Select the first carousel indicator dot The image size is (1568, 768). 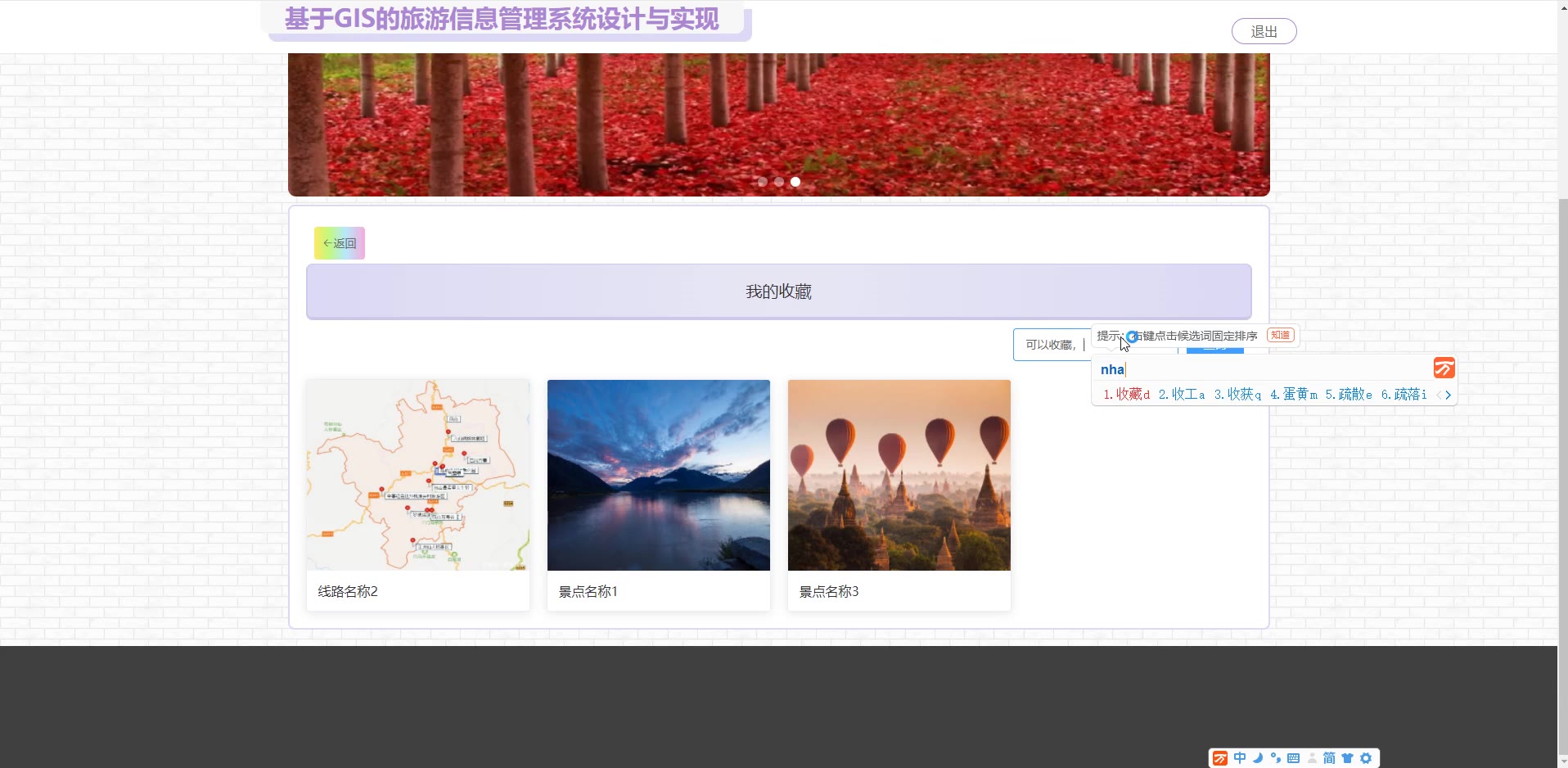pyautogui.click(x=763, y=182)
